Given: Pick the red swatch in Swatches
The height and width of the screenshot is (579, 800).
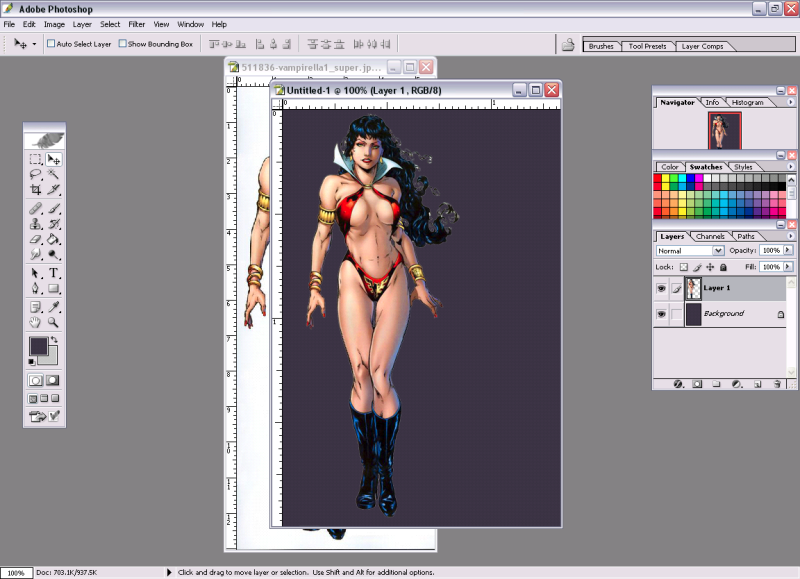Looking at the screenshot, I should click(x=657, y=178).
